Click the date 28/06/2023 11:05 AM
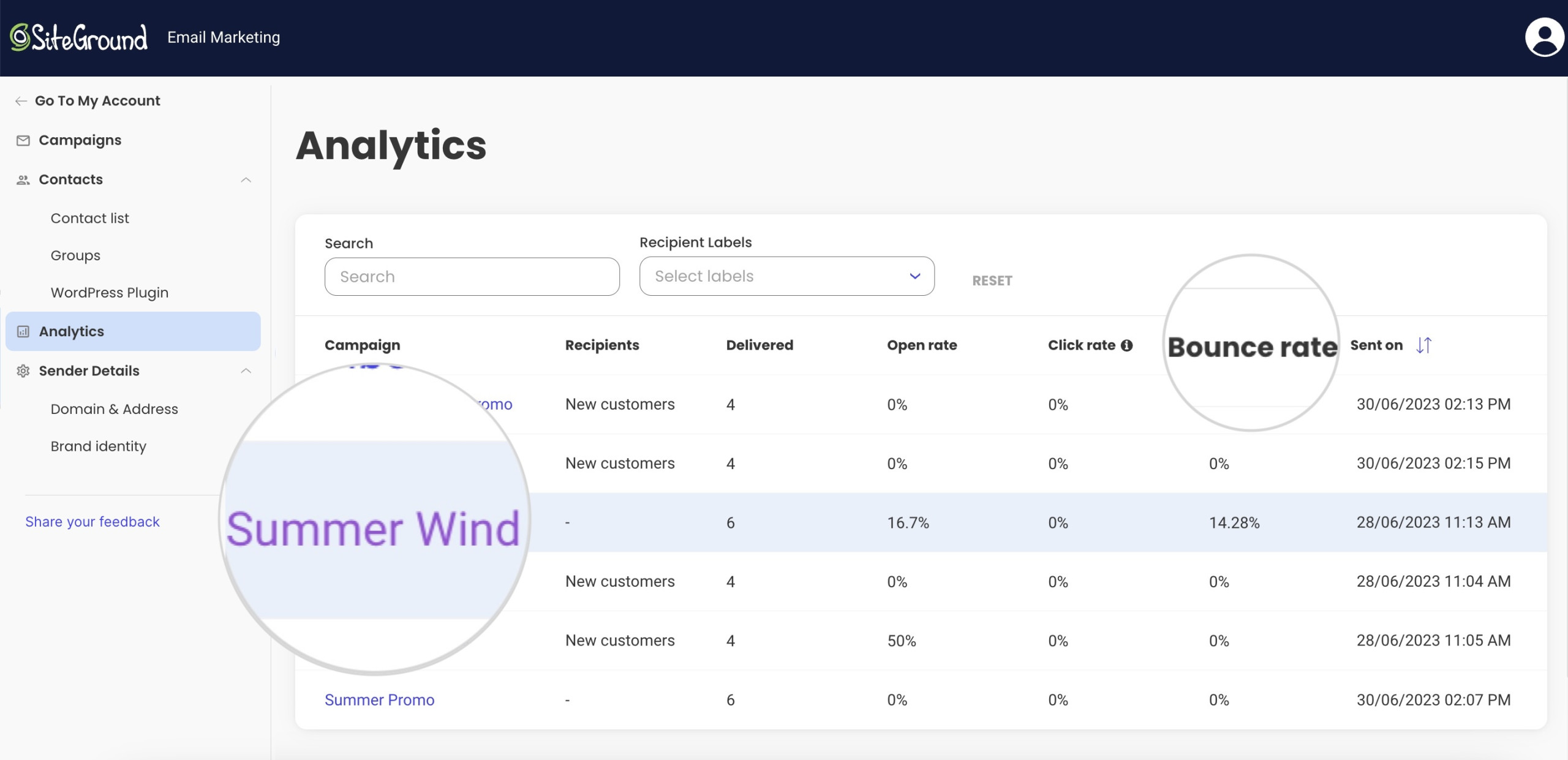This screenshot has height=760, width=1568. [x=1433, y=641]
